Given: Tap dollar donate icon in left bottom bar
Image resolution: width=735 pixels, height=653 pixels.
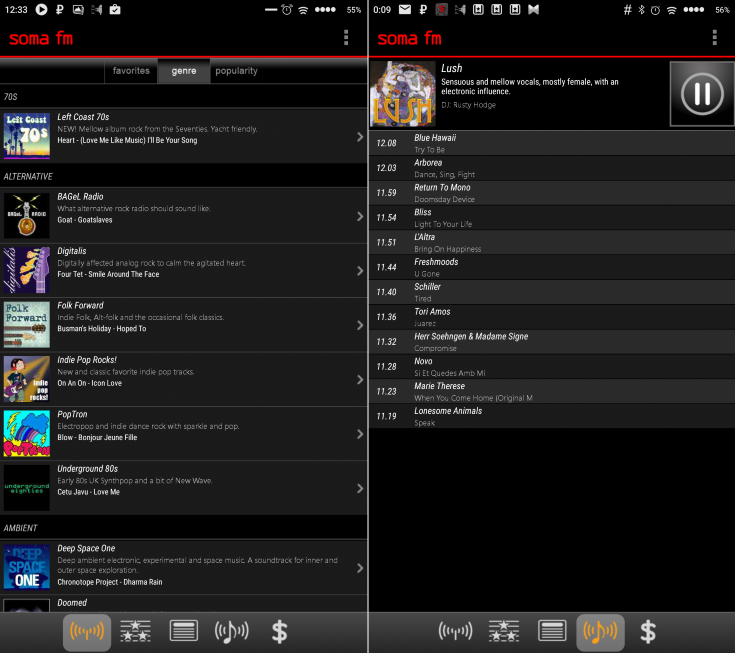Looking at the screenshot, I should [279, 632].
